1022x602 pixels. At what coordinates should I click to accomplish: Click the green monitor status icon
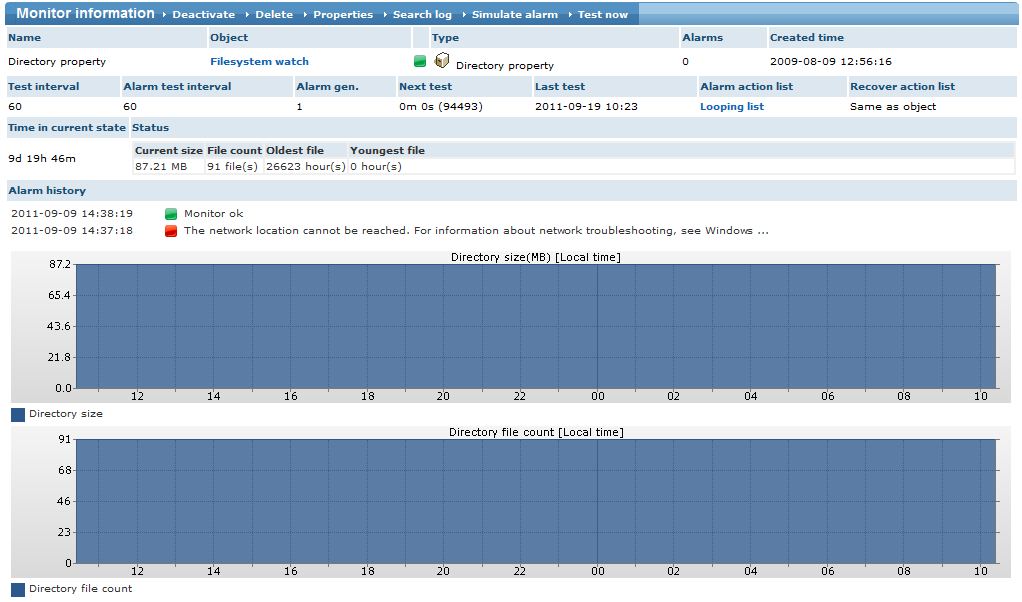pyautogui.click(x=420, y=62)
